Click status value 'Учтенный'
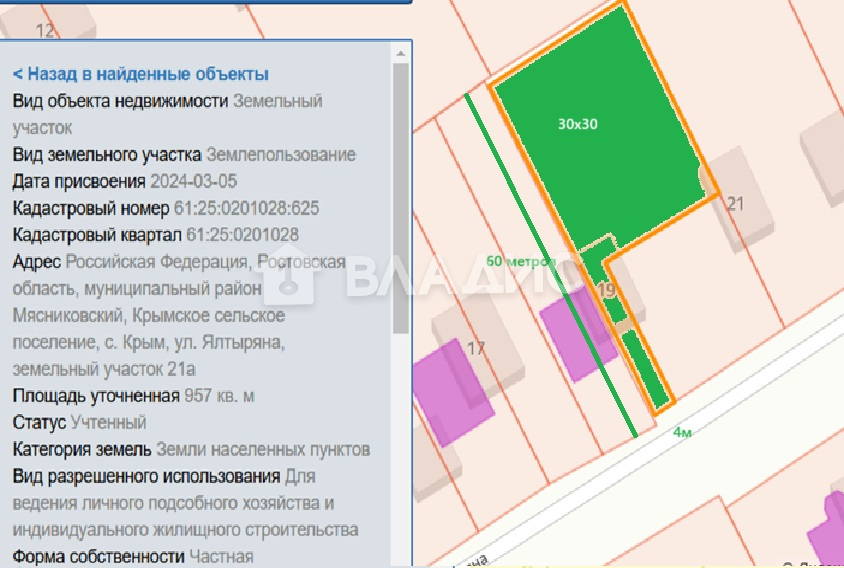The width and height of the screenshot is (844, 568). click(108, 422)
